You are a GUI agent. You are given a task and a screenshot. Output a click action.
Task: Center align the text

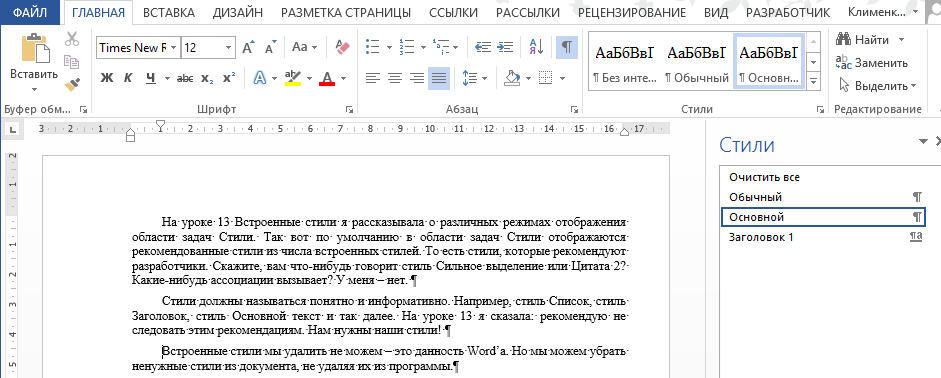pyautogui.click(x=395, y=78)
